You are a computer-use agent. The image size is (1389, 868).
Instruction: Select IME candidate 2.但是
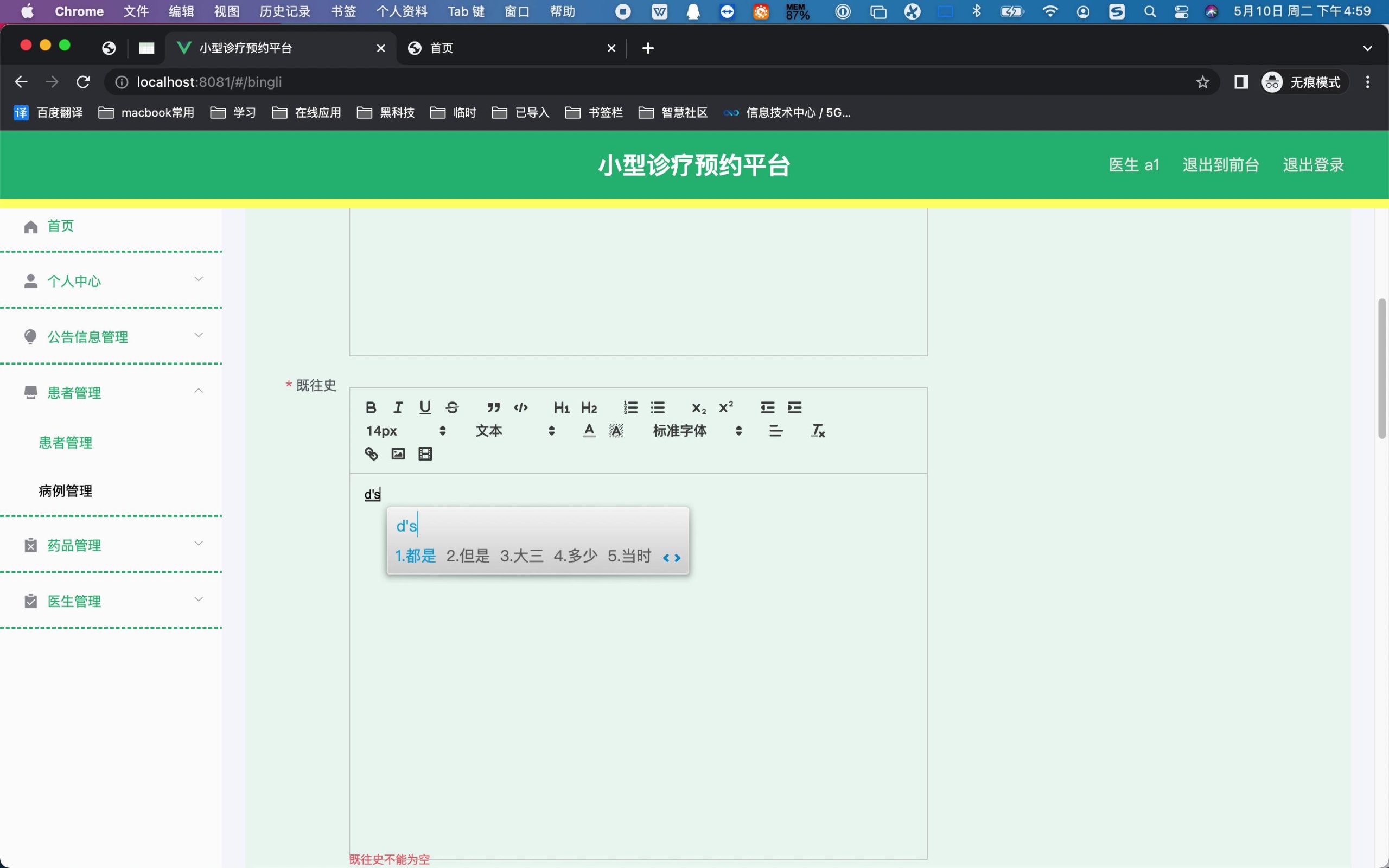pyautogui.click(x=468, y=556)
